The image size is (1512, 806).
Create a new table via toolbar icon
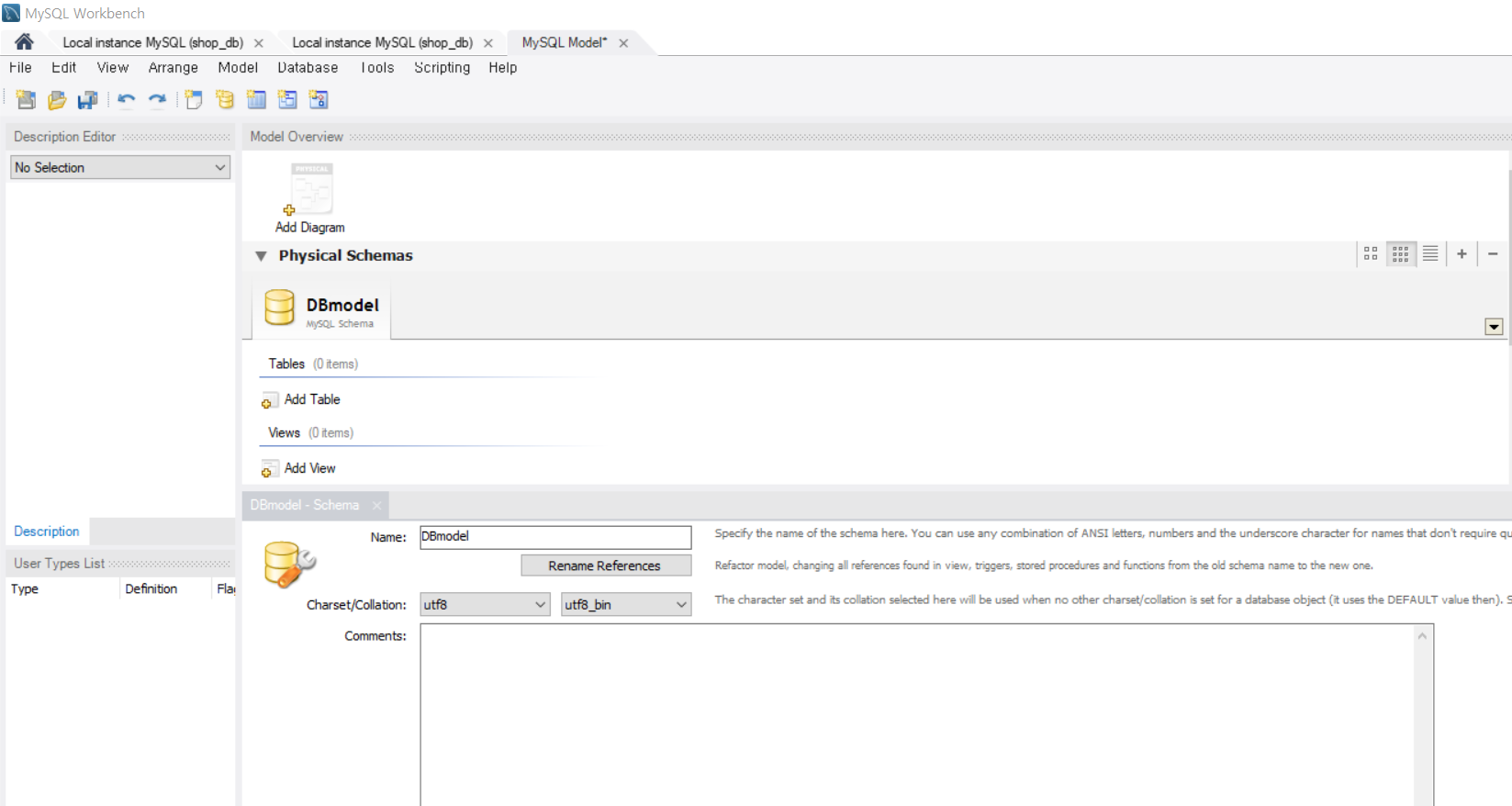click(x=256, y=100)
